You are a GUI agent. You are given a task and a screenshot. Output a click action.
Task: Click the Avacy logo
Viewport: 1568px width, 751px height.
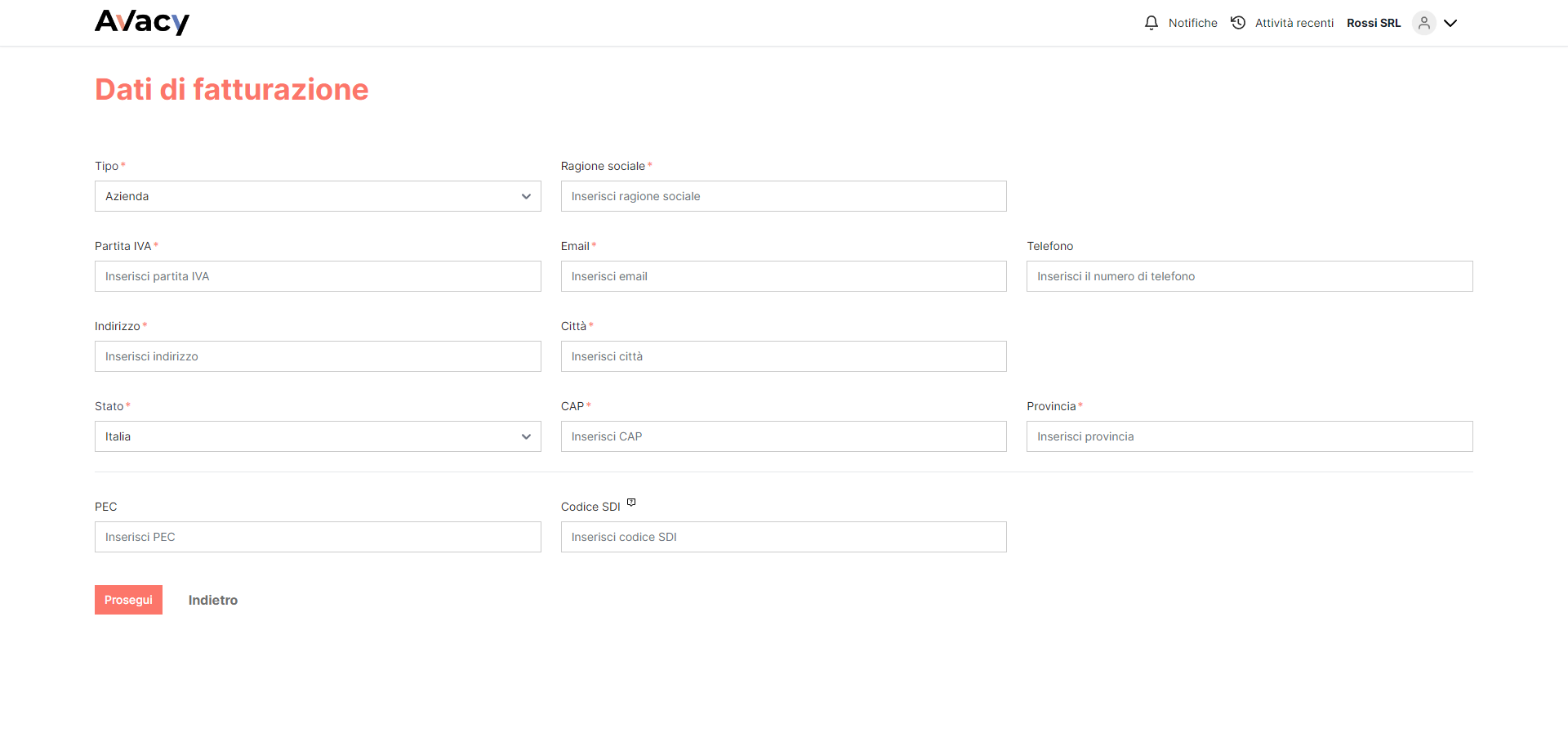(142, 22)
